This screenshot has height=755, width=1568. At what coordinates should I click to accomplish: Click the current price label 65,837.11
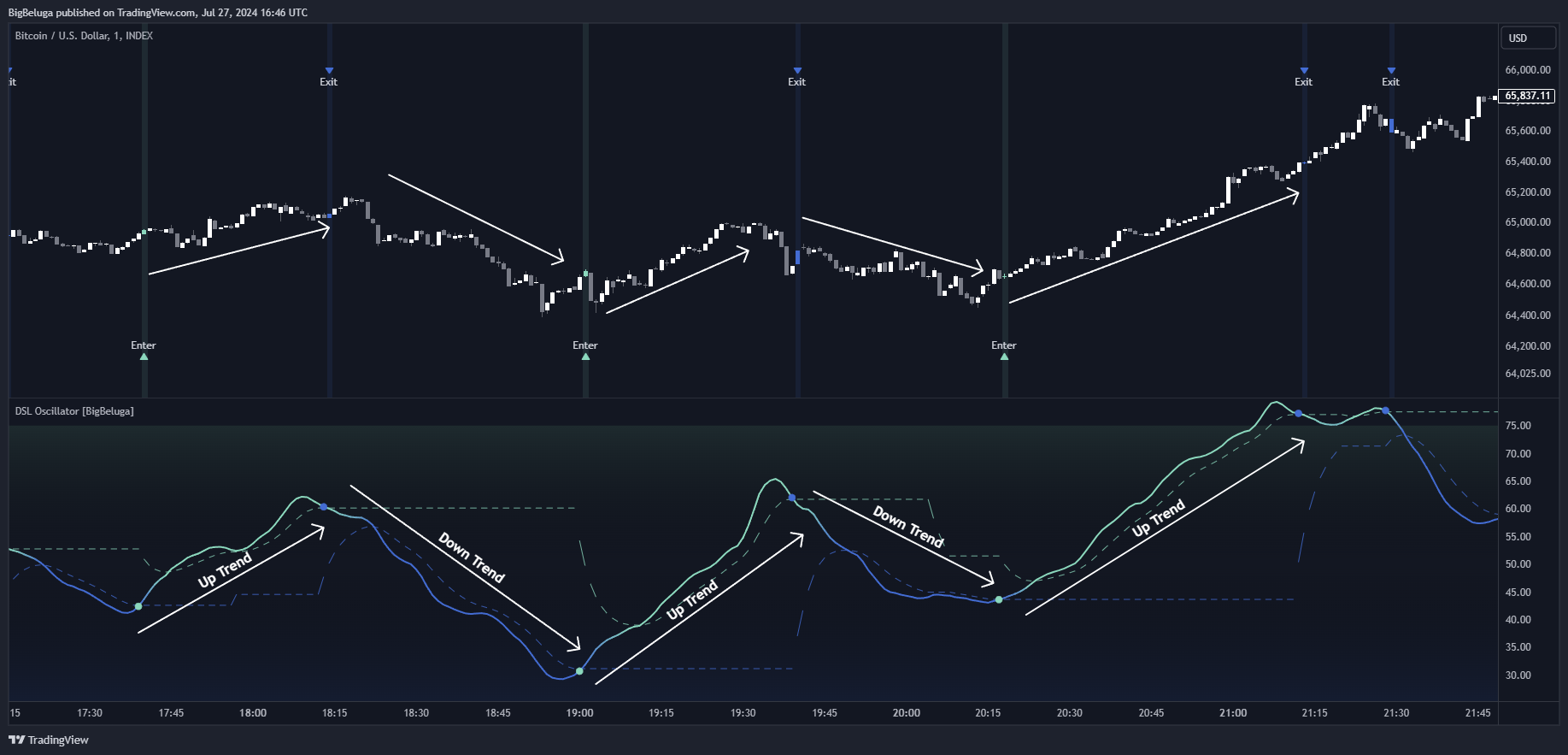[1527, 96]
